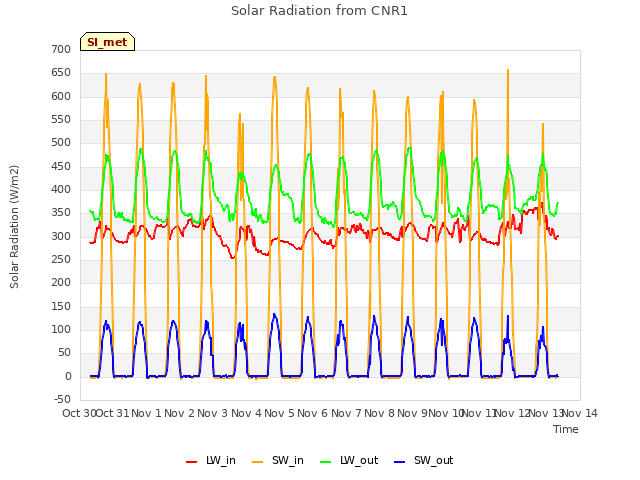The height and width of the screenshot is (480, 640).
Task: Click the 200 y-axis tick label
Action: coord(61,282)
